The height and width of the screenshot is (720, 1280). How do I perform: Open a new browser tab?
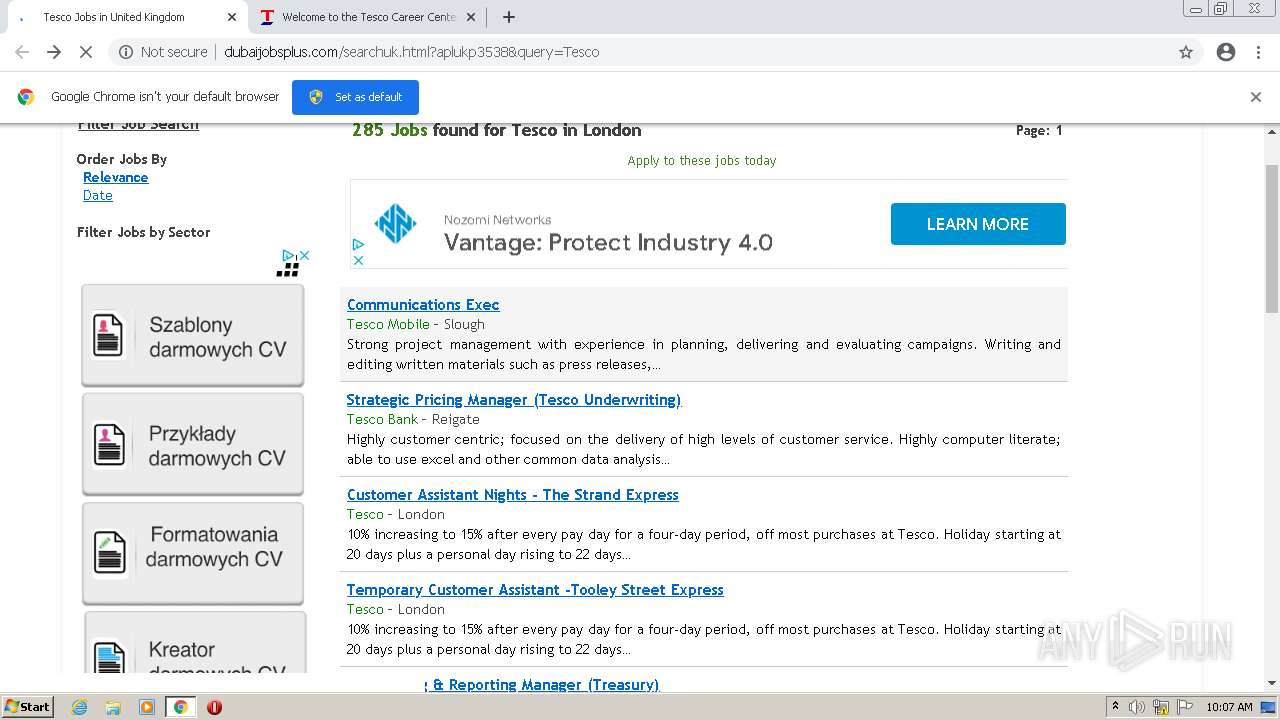(509, 17)
